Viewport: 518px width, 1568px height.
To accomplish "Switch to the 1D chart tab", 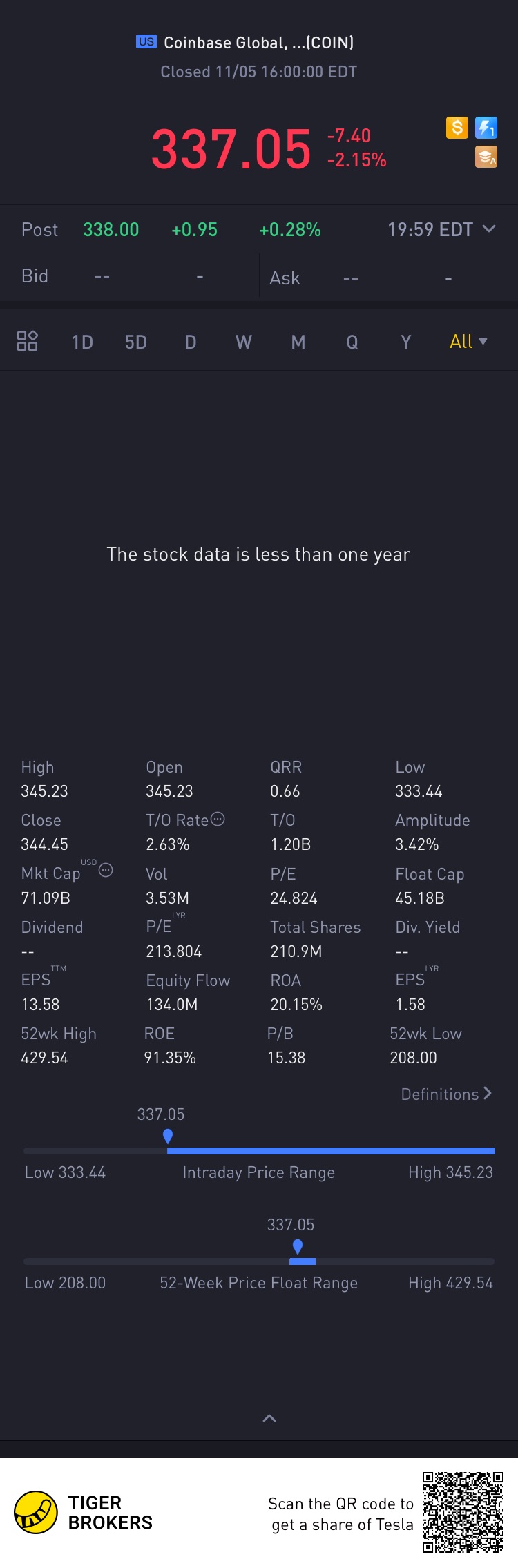I will [82, 342].
